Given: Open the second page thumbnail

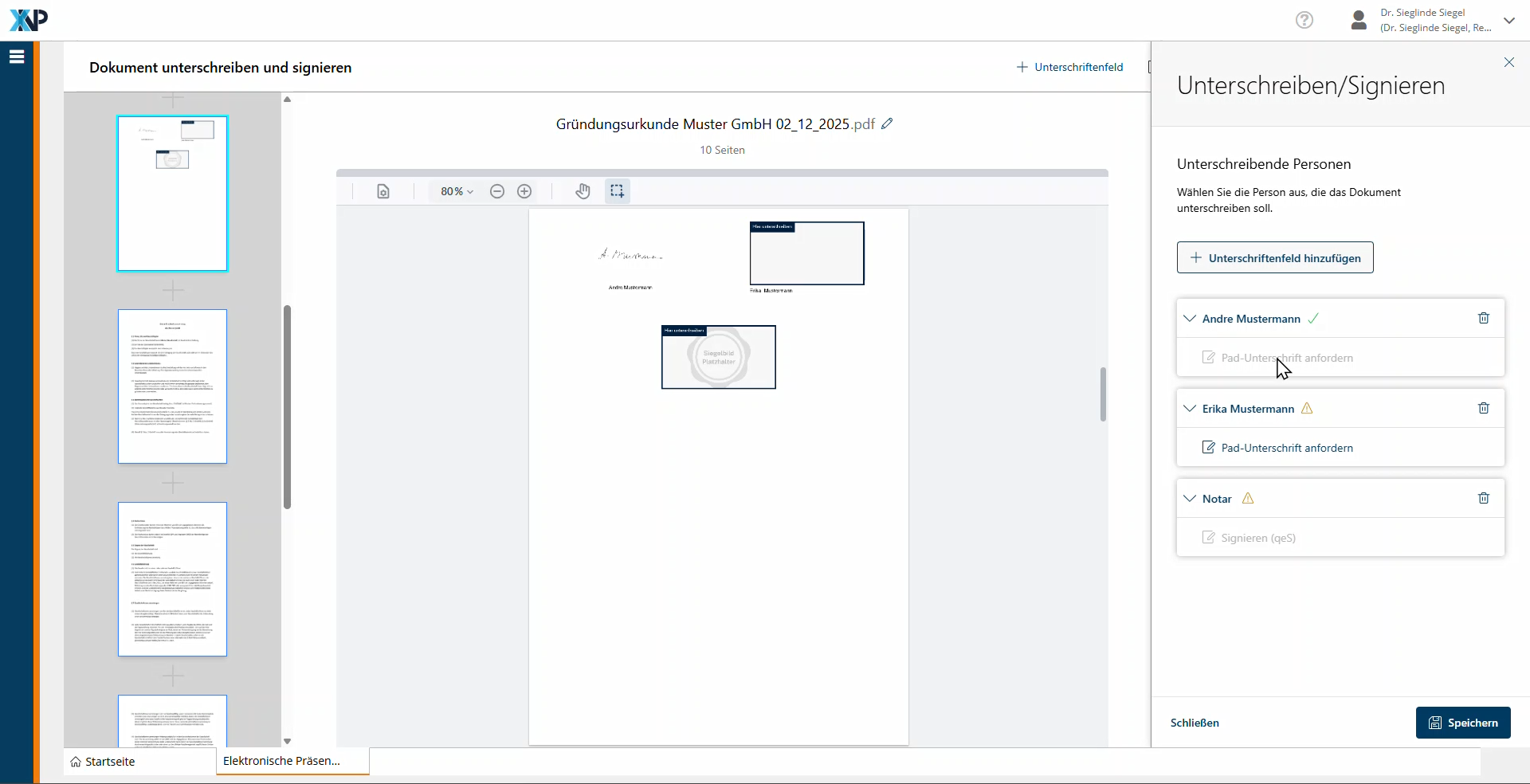Looking at the screenshot, I should (172, 386).
